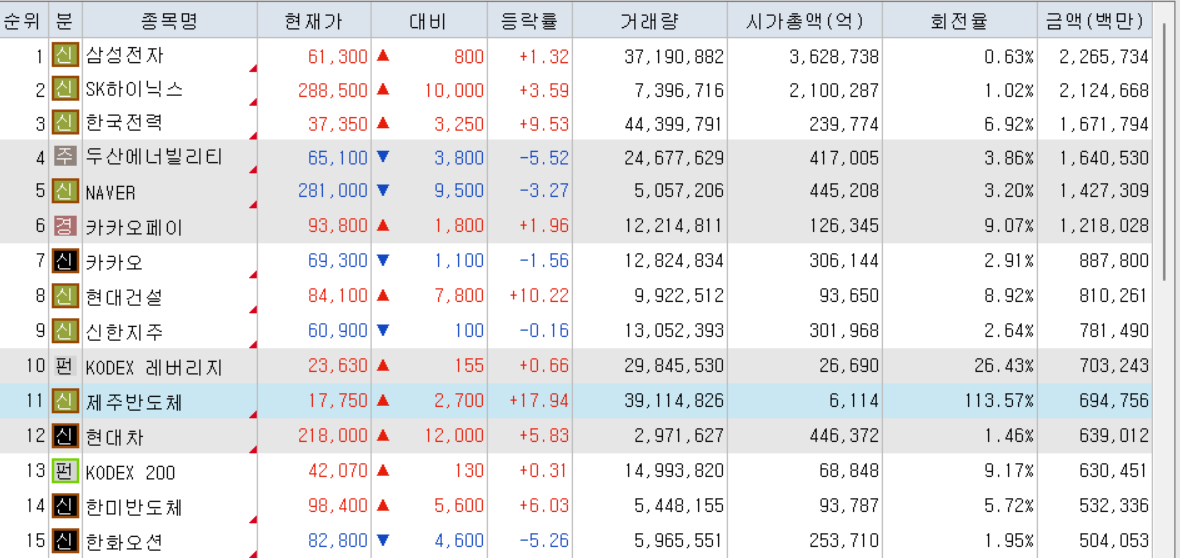The height and width of the screenshot is (558, 1180).
Task: Sort by the 회전율 column header
Action: click(960, 21)
